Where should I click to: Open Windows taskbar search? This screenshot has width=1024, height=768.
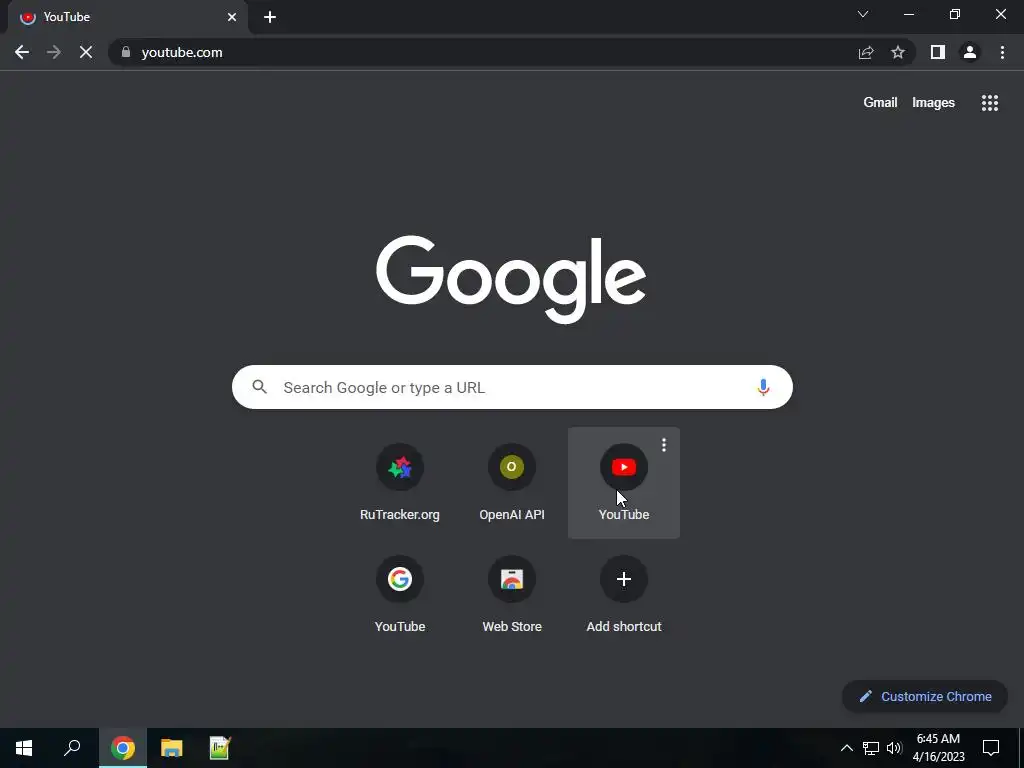pyautogui.click(x=72, y=748)
